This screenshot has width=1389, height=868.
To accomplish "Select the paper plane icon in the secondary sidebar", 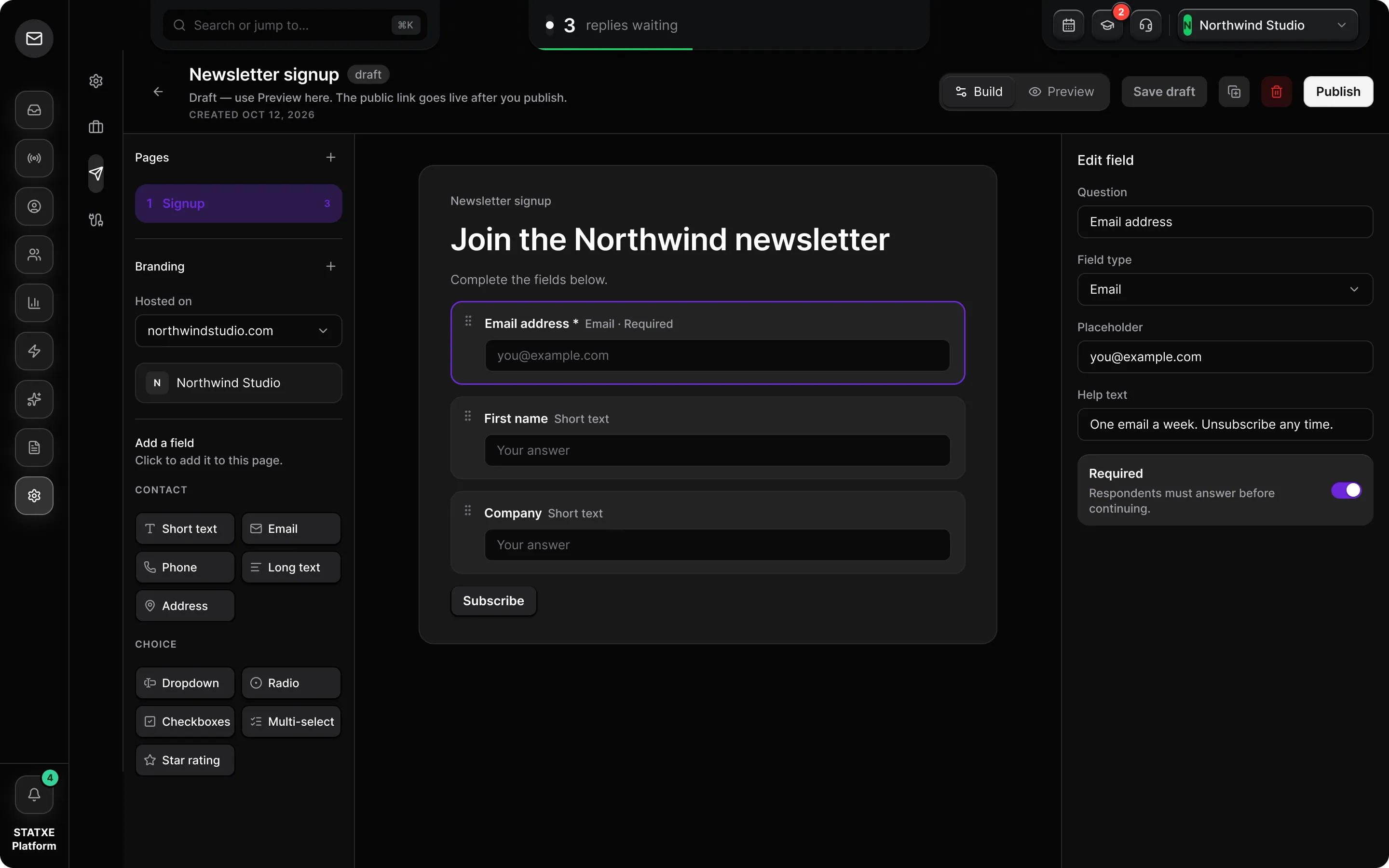I will click(x=96, y=174).
